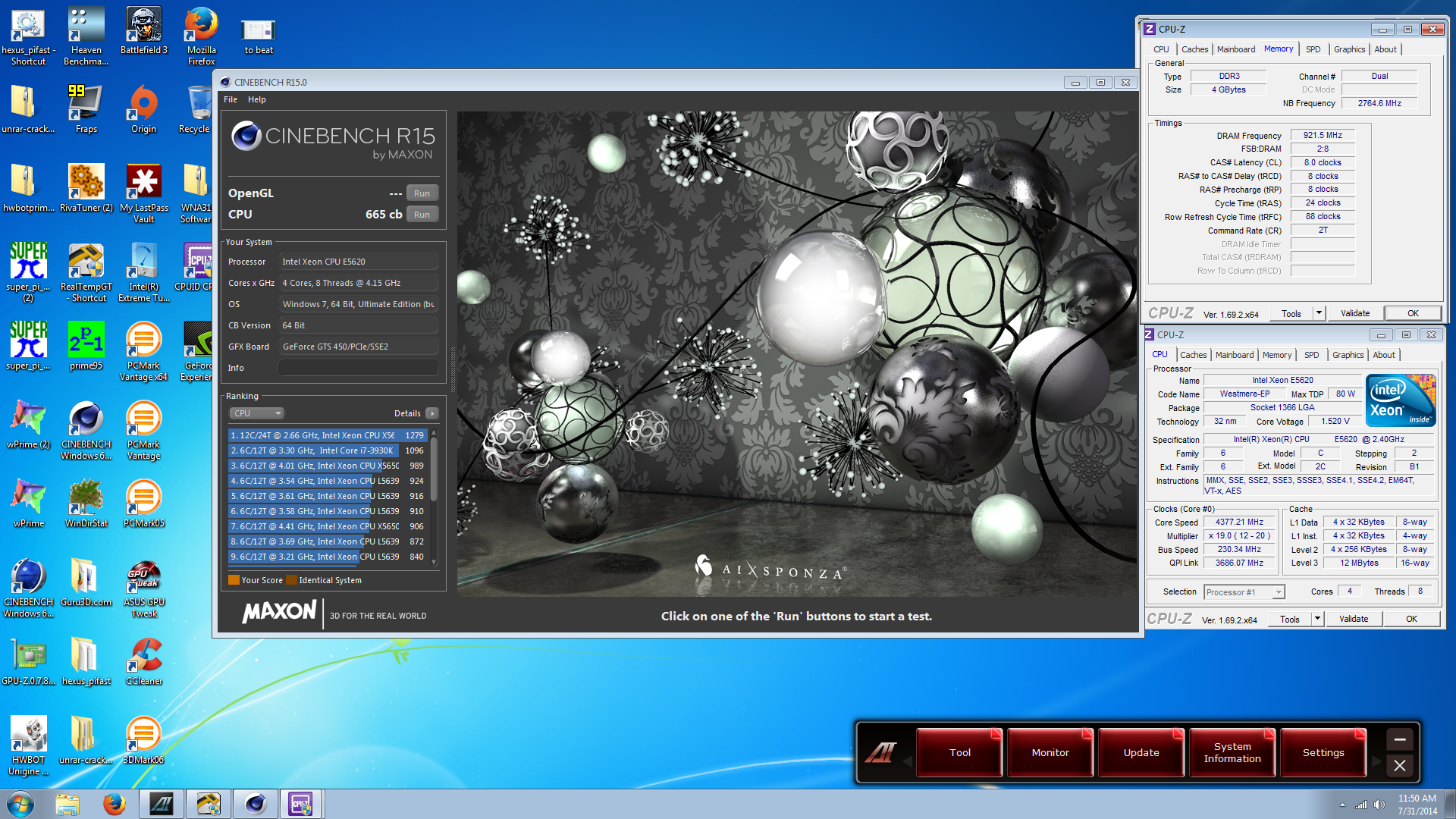Open the Processor #1 selection dropdown
Image resolution: width=1456 pixels, height=819 pixels.
tap(1244, 592)
